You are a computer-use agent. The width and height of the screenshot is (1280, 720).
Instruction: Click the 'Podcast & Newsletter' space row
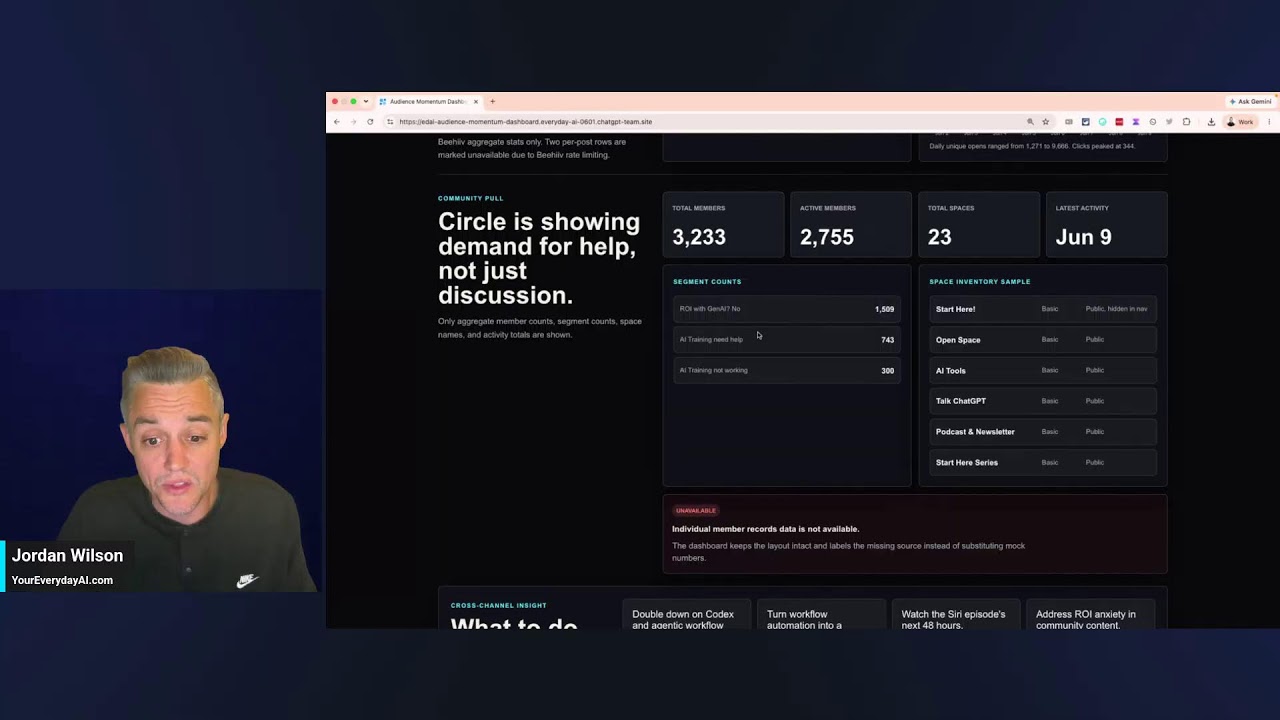pos(1043,432)
